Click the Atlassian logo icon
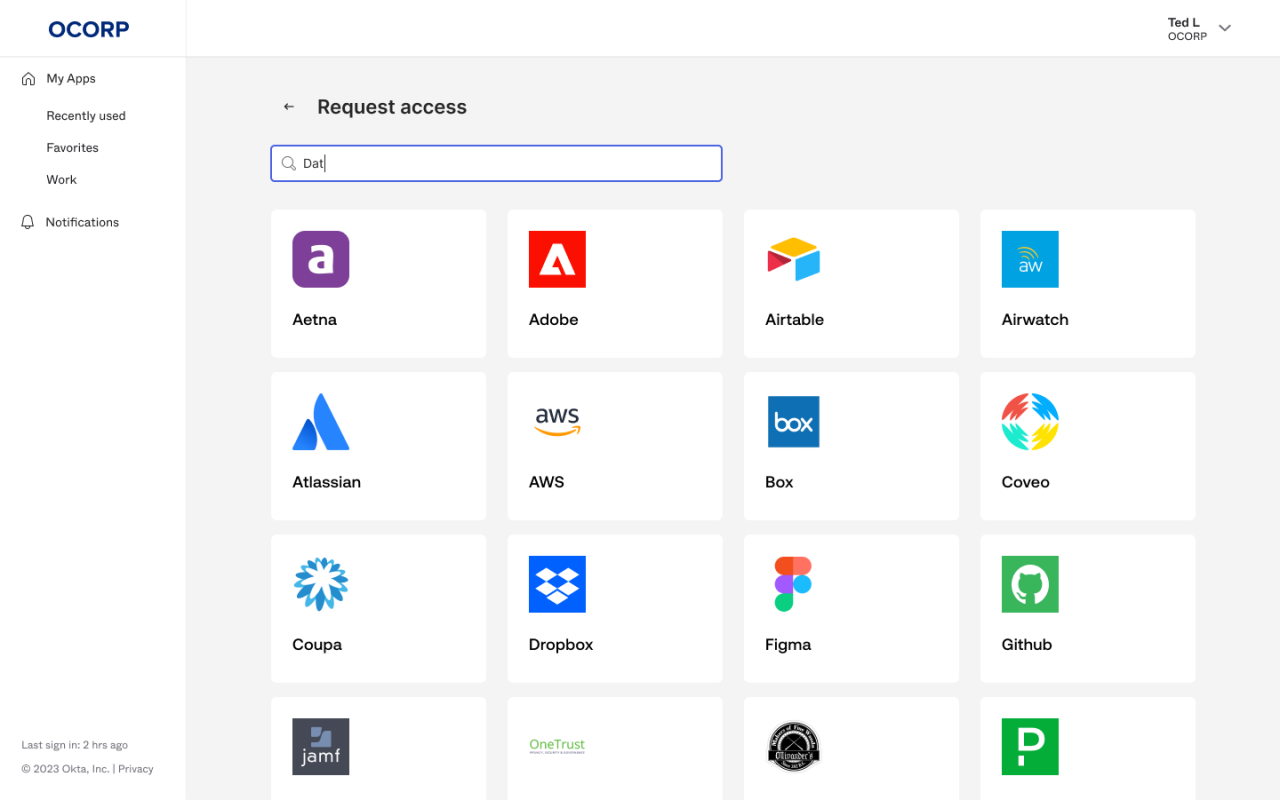The height and width of the screenshot is (800, 1280). (320, 422)
